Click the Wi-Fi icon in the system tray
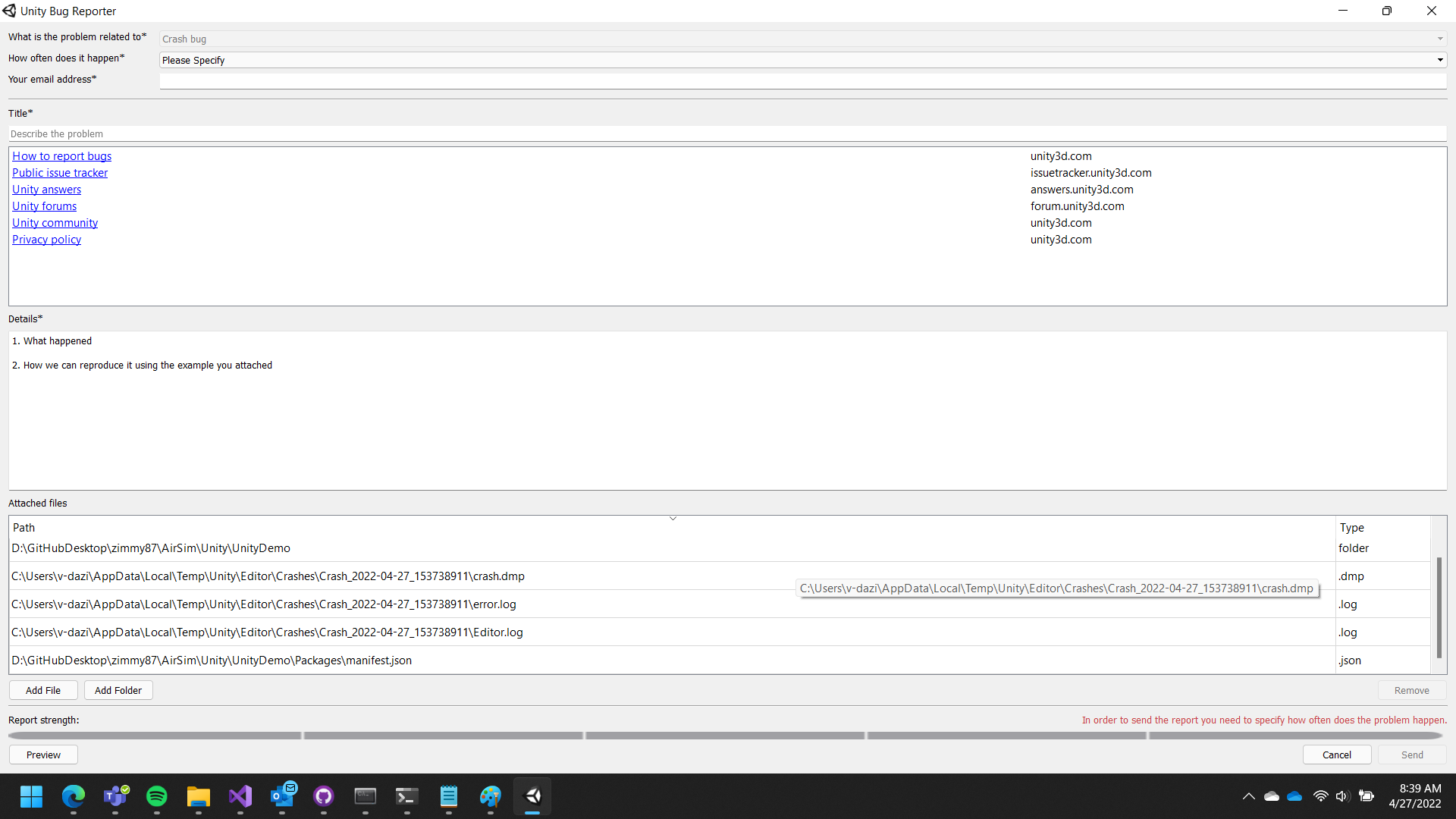 coord(1320,796)
